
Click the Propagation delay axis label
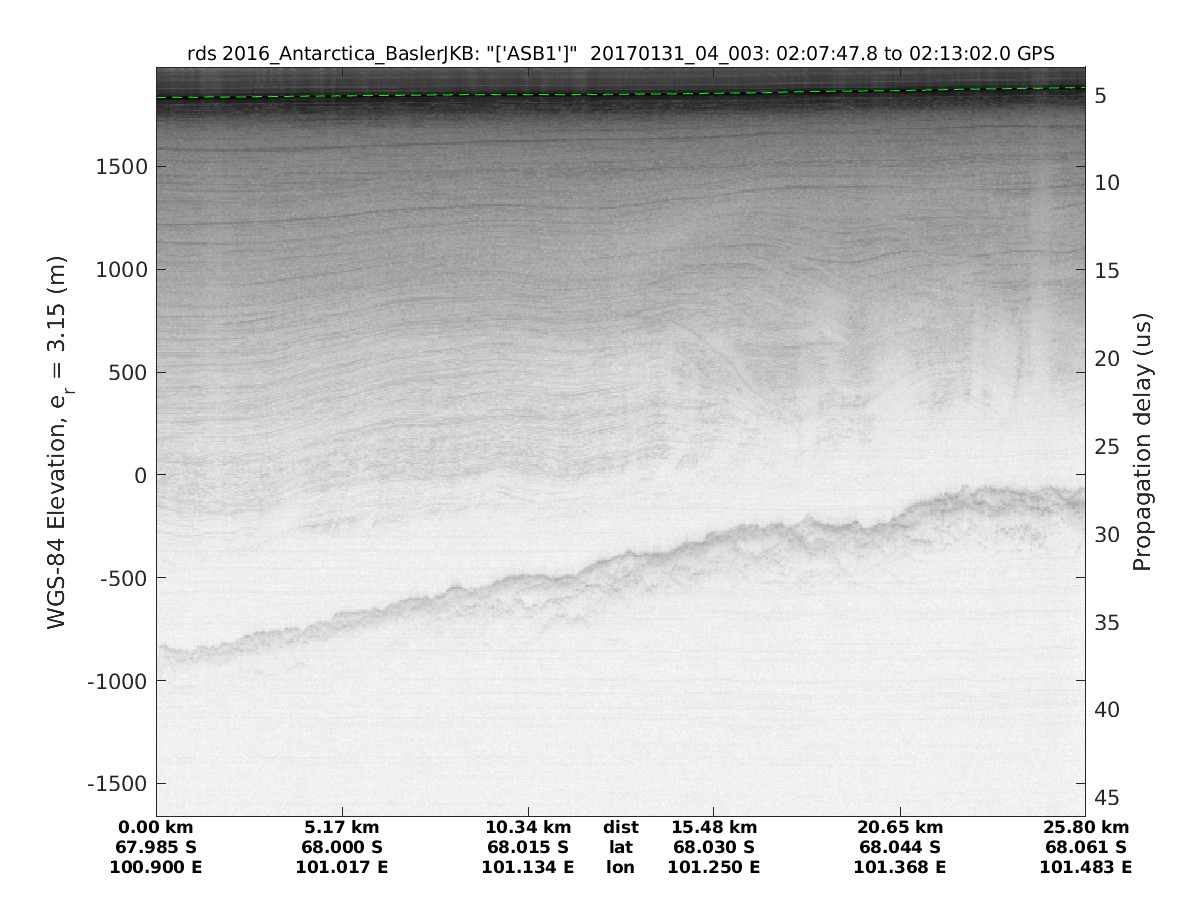(1142, 442)
